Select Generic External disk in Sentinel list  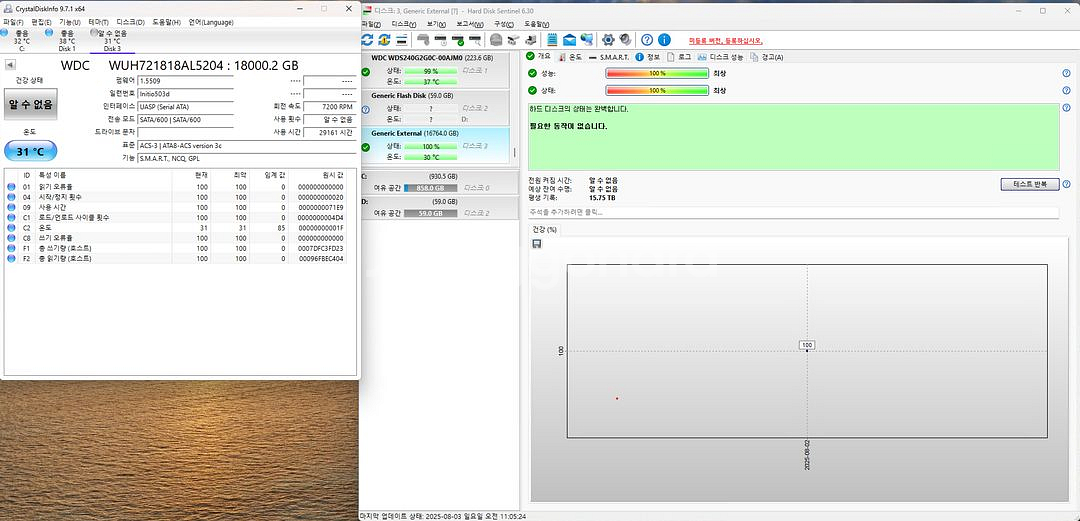(435, 145)
